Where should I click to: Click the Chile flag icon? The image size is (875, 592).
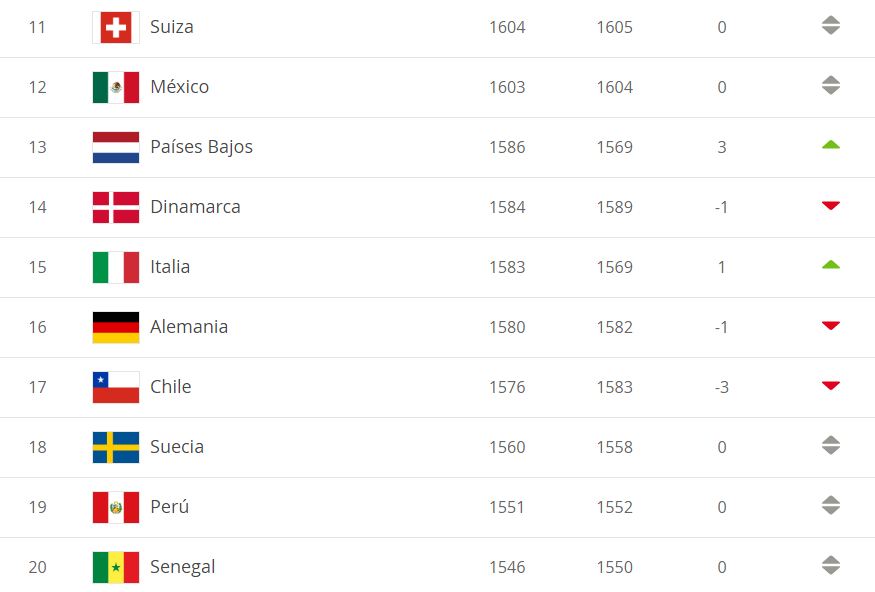pos(116,387)
